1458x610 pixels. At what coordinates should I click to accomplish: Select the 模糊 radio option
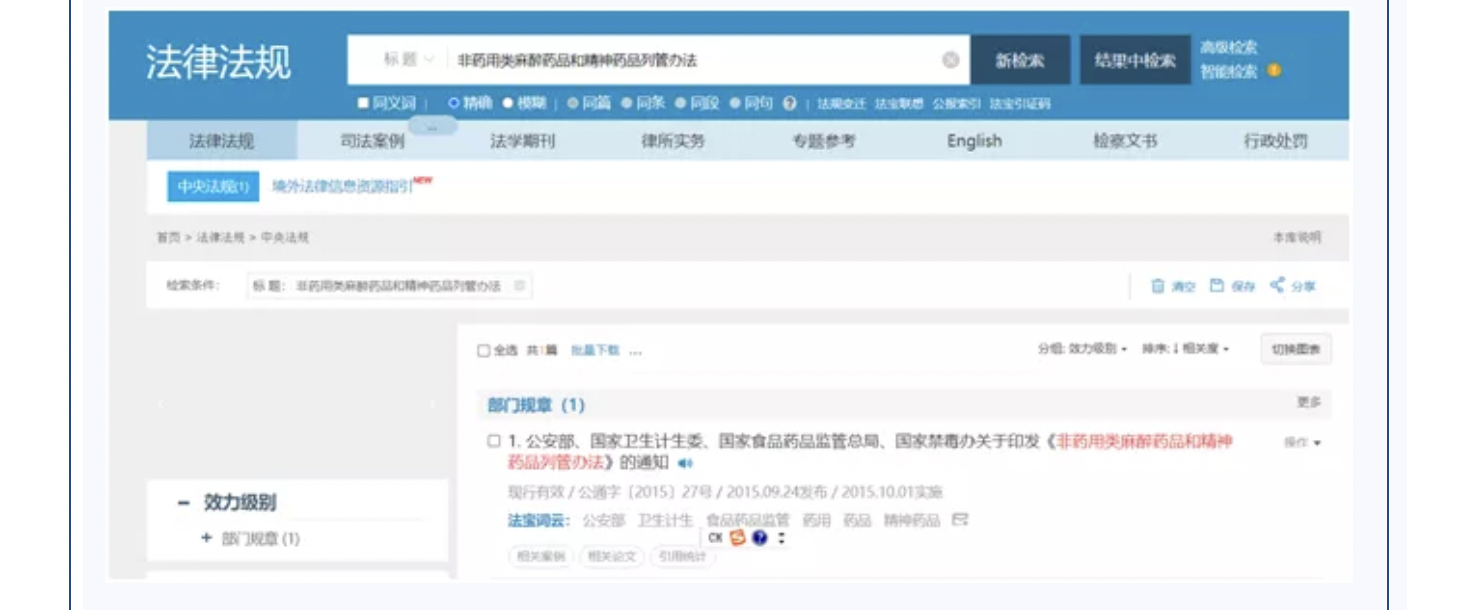[507, 103]
